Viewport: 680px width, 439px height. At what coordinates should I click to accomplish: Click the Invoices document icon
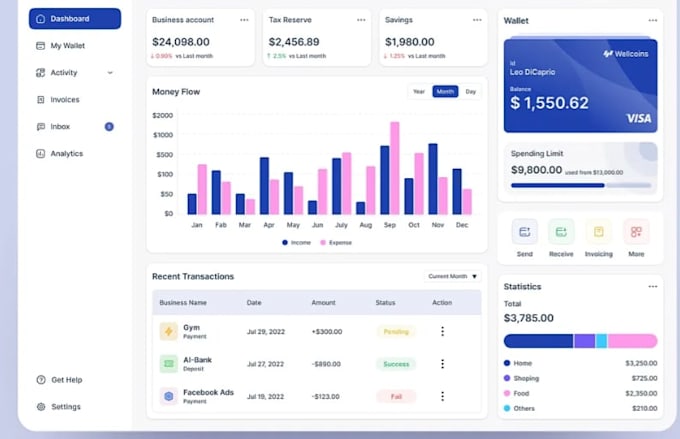click(40, 100)
